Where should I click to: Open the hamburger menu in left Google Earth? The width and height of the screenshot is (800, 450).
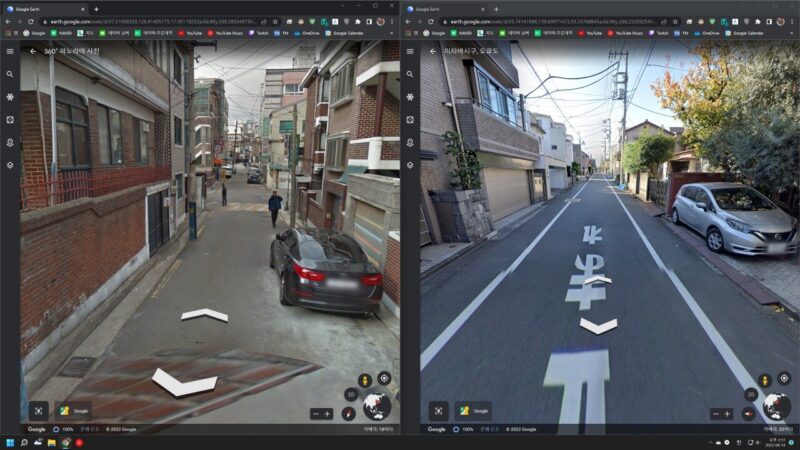coord(10,51)
